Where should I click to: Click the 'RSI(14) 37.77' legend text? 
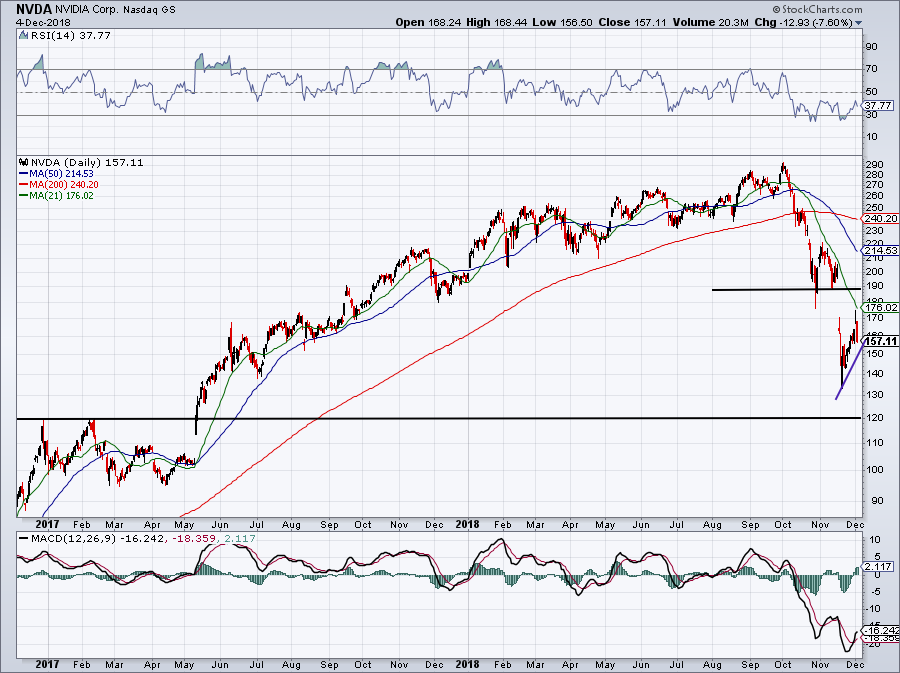[x=70, y=35]
